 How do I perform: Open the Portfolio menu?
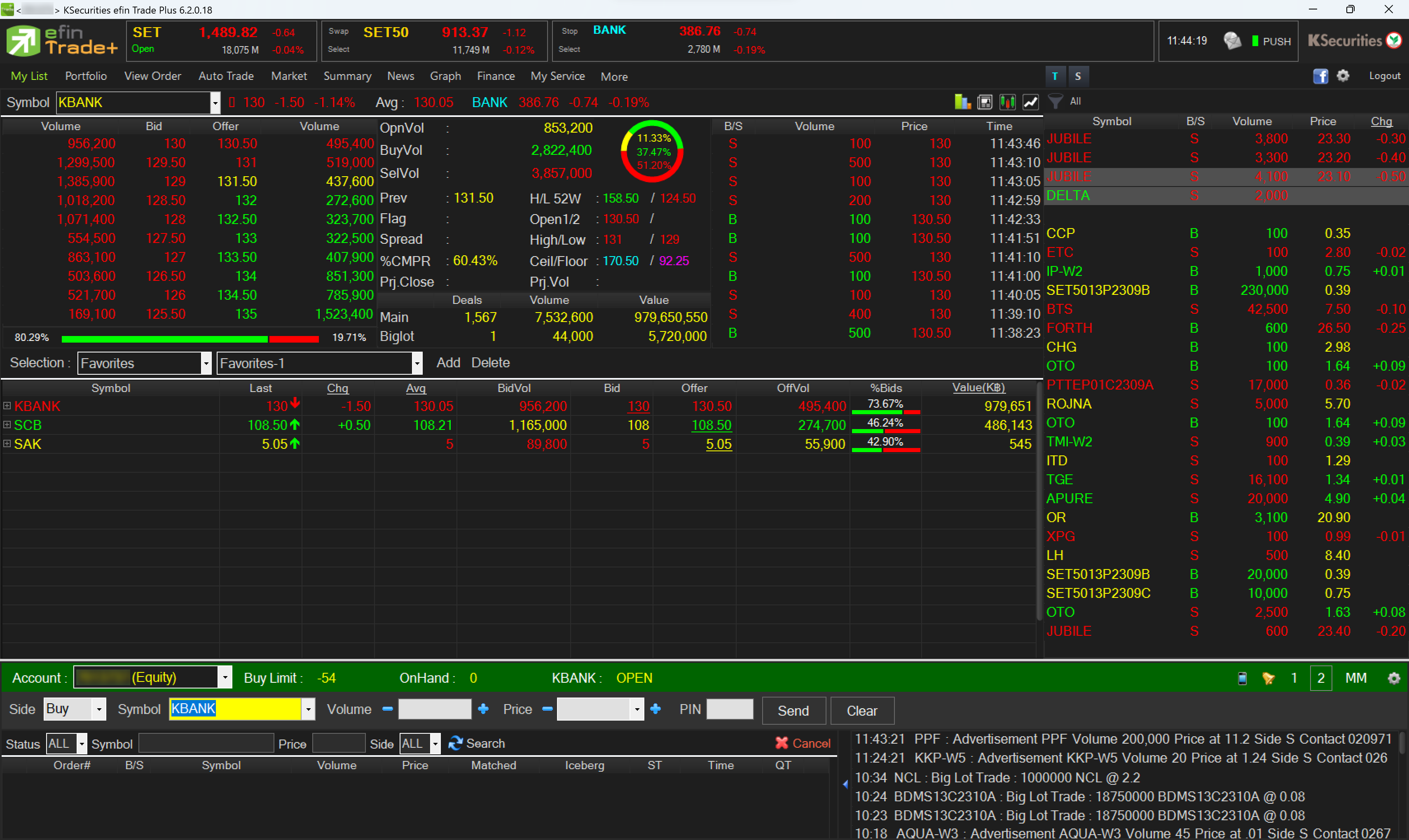click(86, 76)
